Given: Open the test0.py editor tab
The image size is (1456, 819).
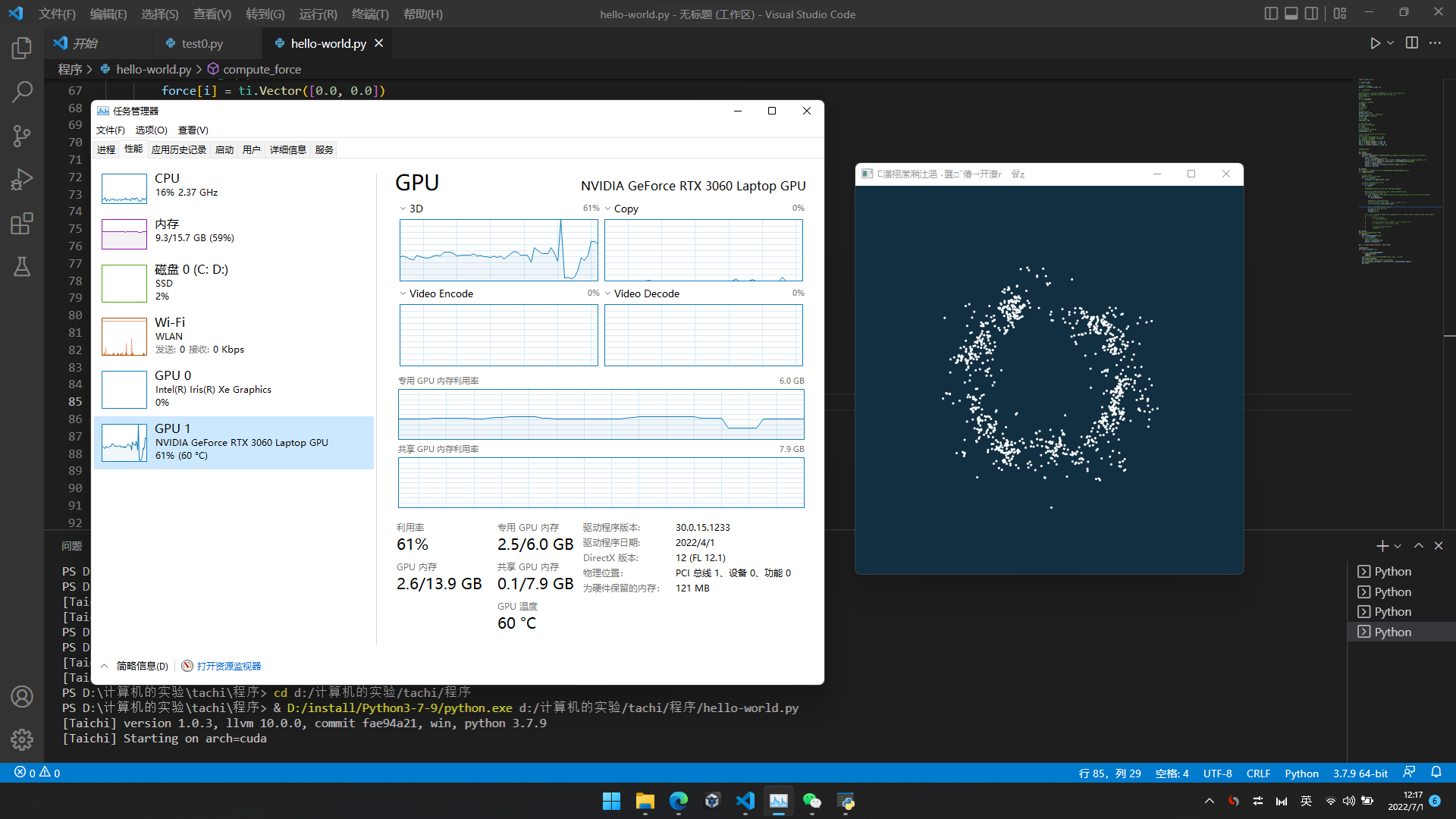Looking at the screenshot, I should point(202,44).
